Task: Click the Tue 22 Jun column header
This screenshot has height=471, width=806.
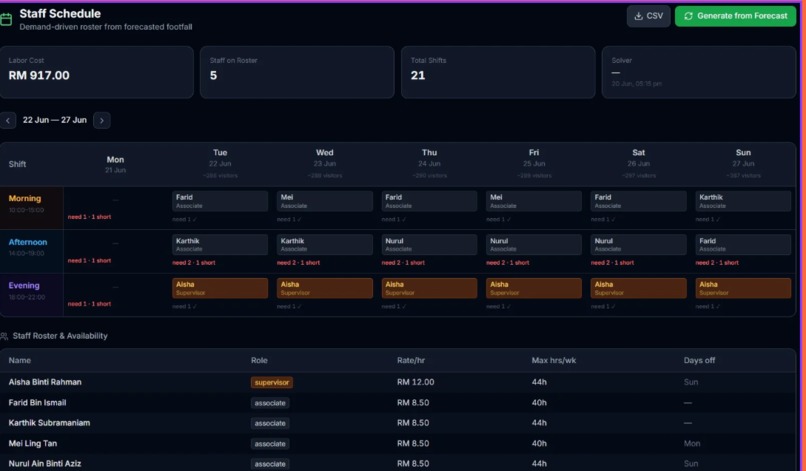Action: click(220, 164)
